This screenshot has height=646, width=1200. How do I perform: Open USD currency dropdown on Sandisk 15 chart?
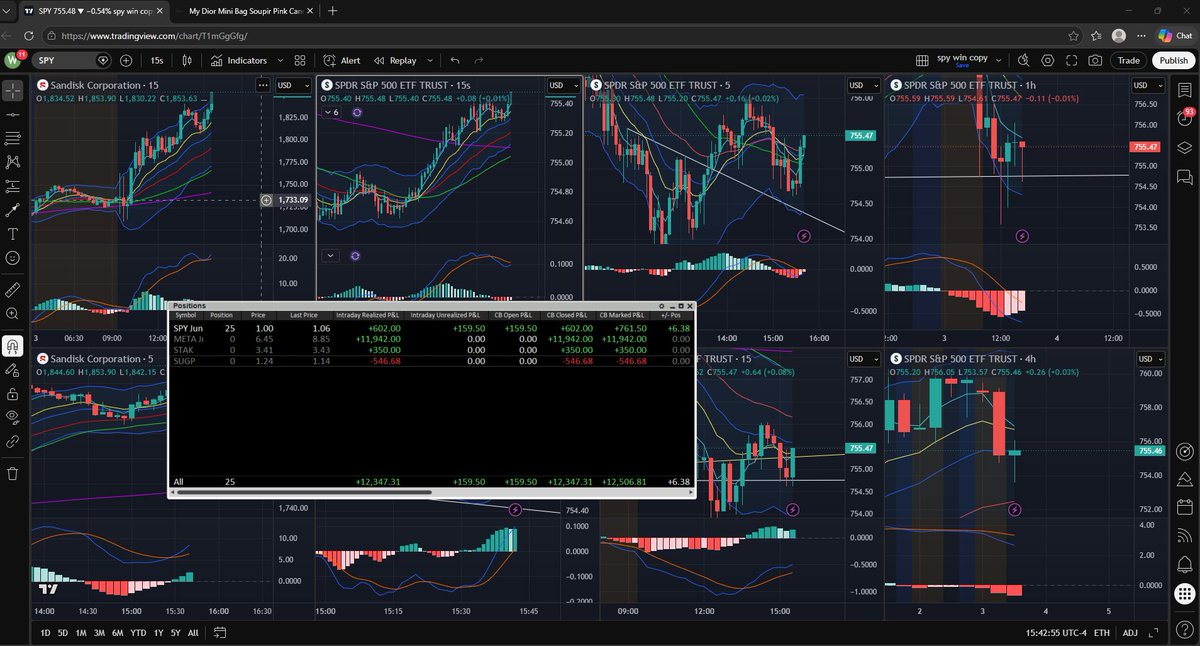tap(294, 85)
